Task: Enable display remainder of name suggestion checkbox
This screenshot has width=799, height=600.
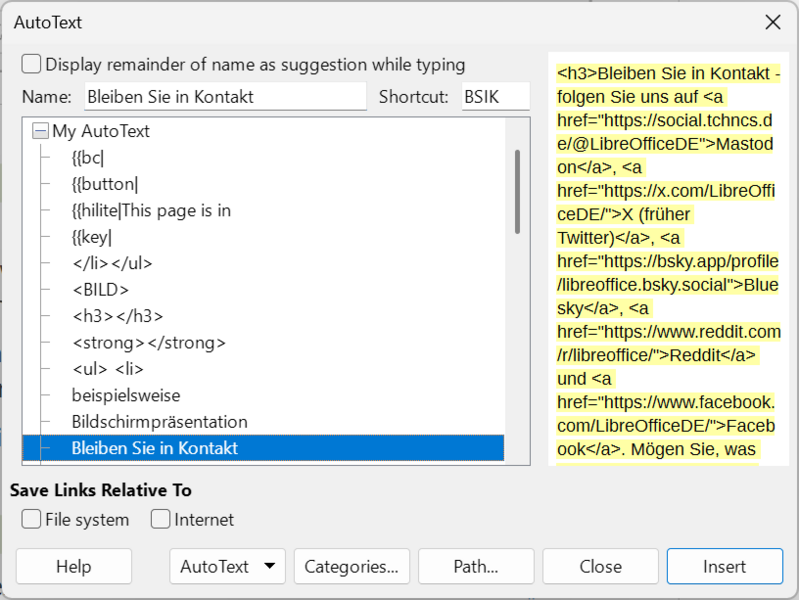Action: point(31,64)
